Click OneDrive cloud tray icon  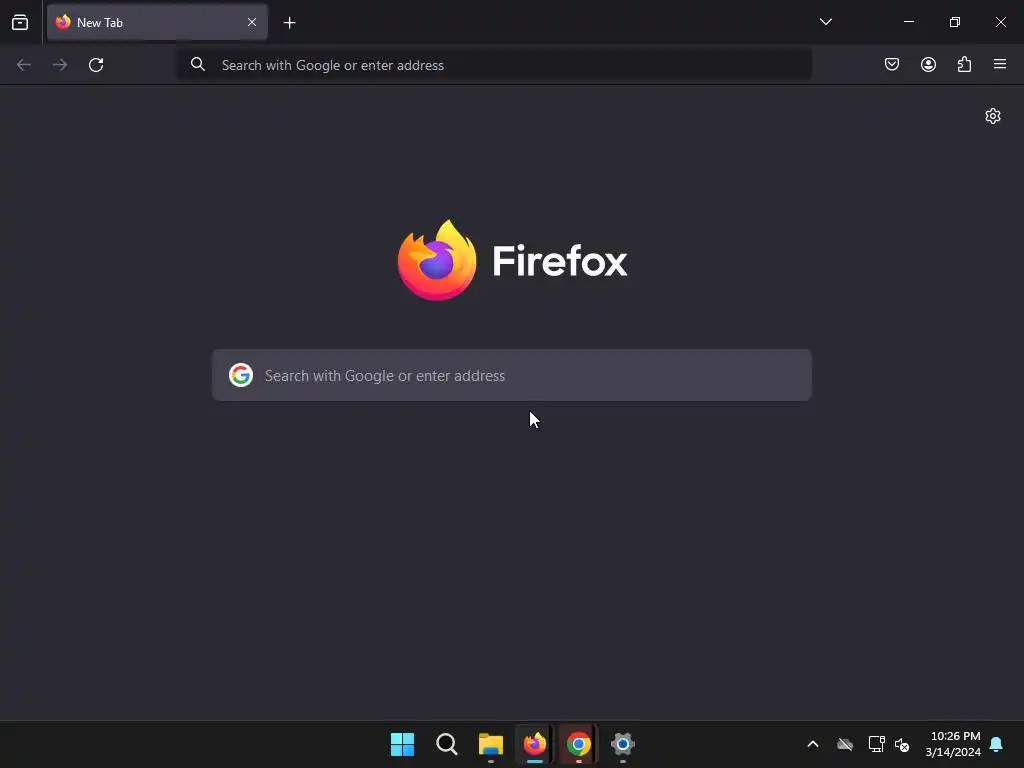[845, 744]
